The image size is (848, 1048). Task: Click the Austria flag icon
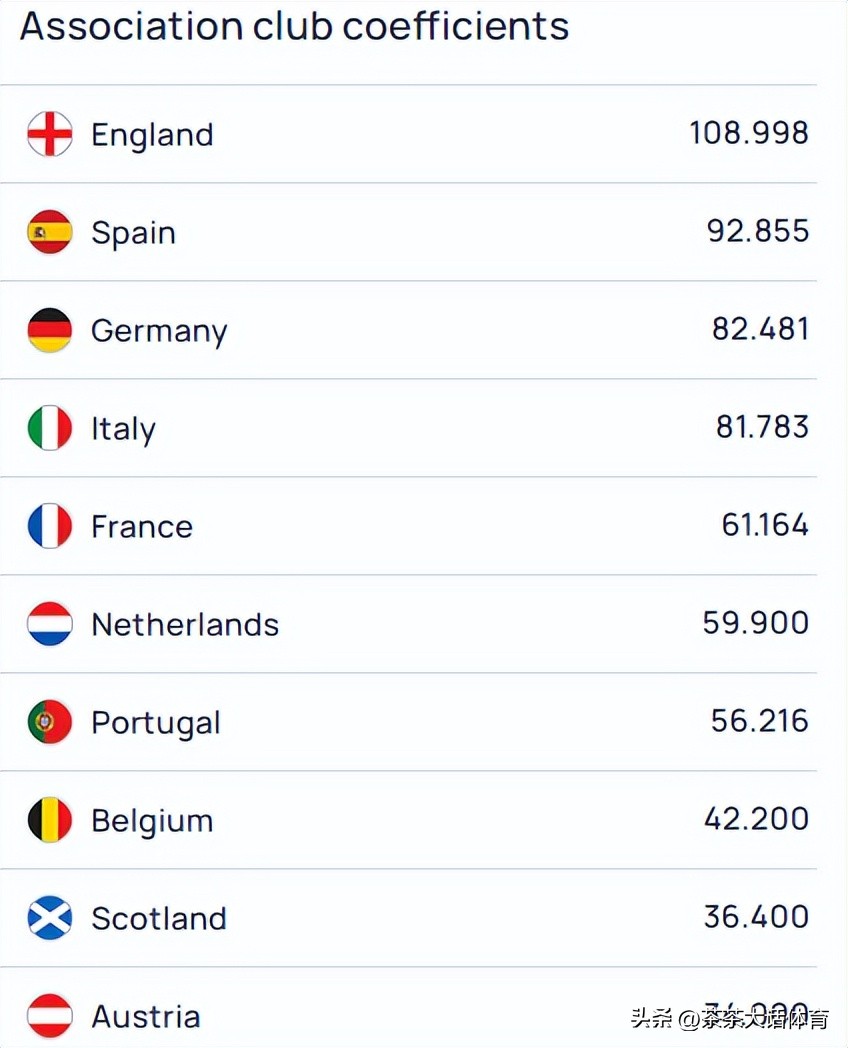point(50,1016)
